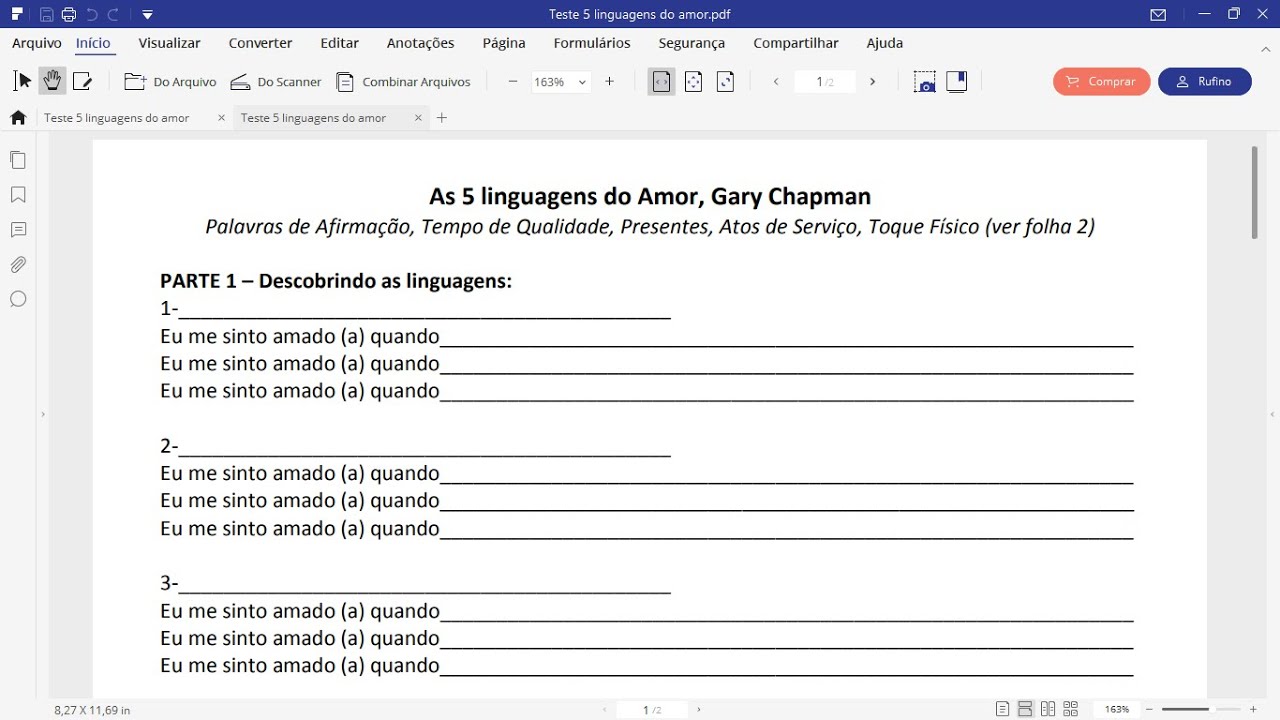Open the Formulários menu

592,43
